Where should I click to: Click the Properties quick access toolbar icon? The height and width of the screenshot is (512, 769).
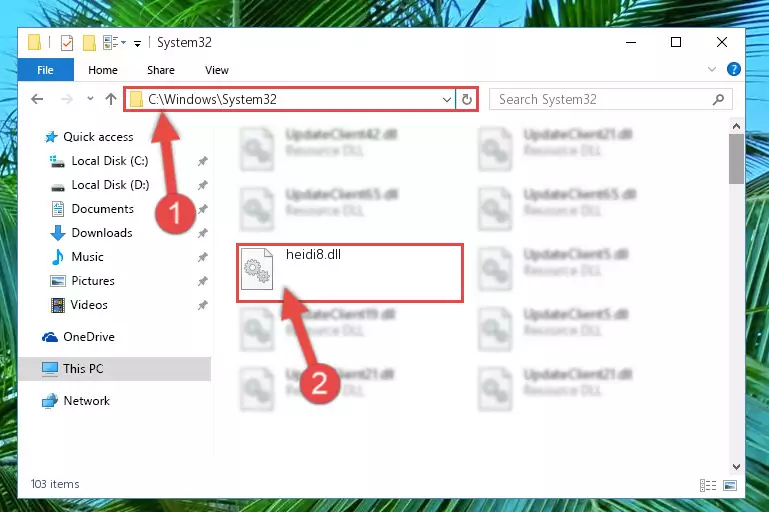67,43
